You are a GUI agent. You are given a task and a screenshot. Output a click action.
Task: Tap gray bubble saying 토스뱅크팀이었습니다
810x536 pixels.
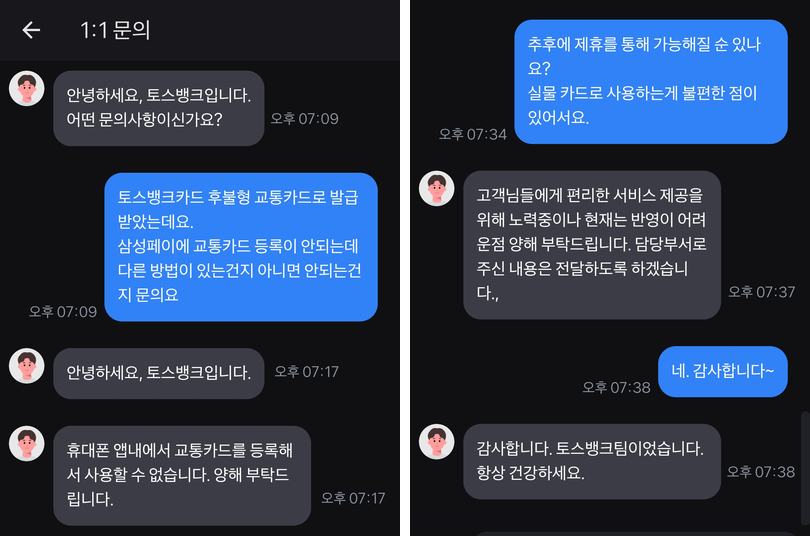(x=592, y=462)
